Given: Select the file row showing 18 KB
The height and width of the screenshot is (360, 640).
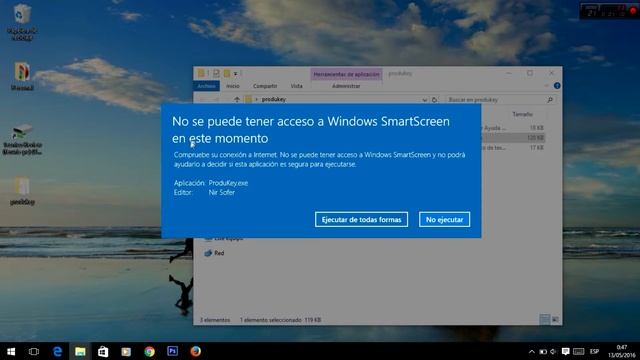Looking at the screenshot, I should tap(513, 128).
